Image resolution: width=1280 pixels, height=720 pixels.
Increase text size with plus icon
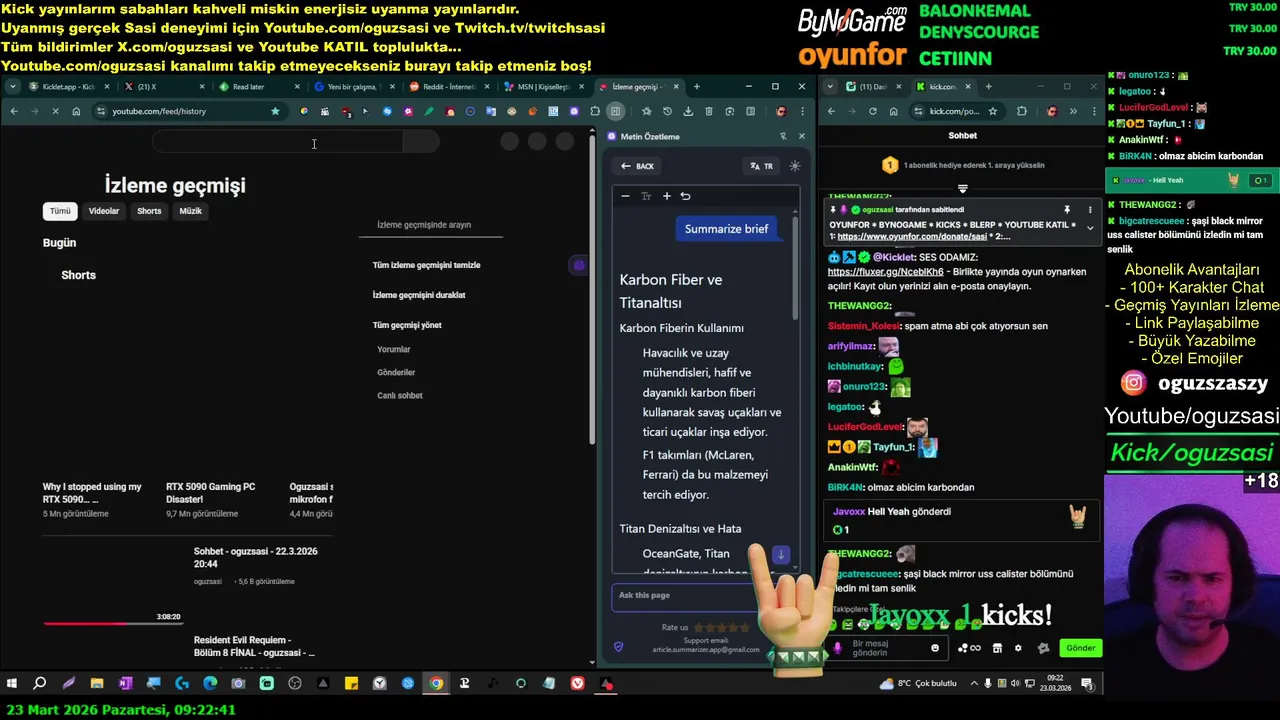(x=666, y=196)
